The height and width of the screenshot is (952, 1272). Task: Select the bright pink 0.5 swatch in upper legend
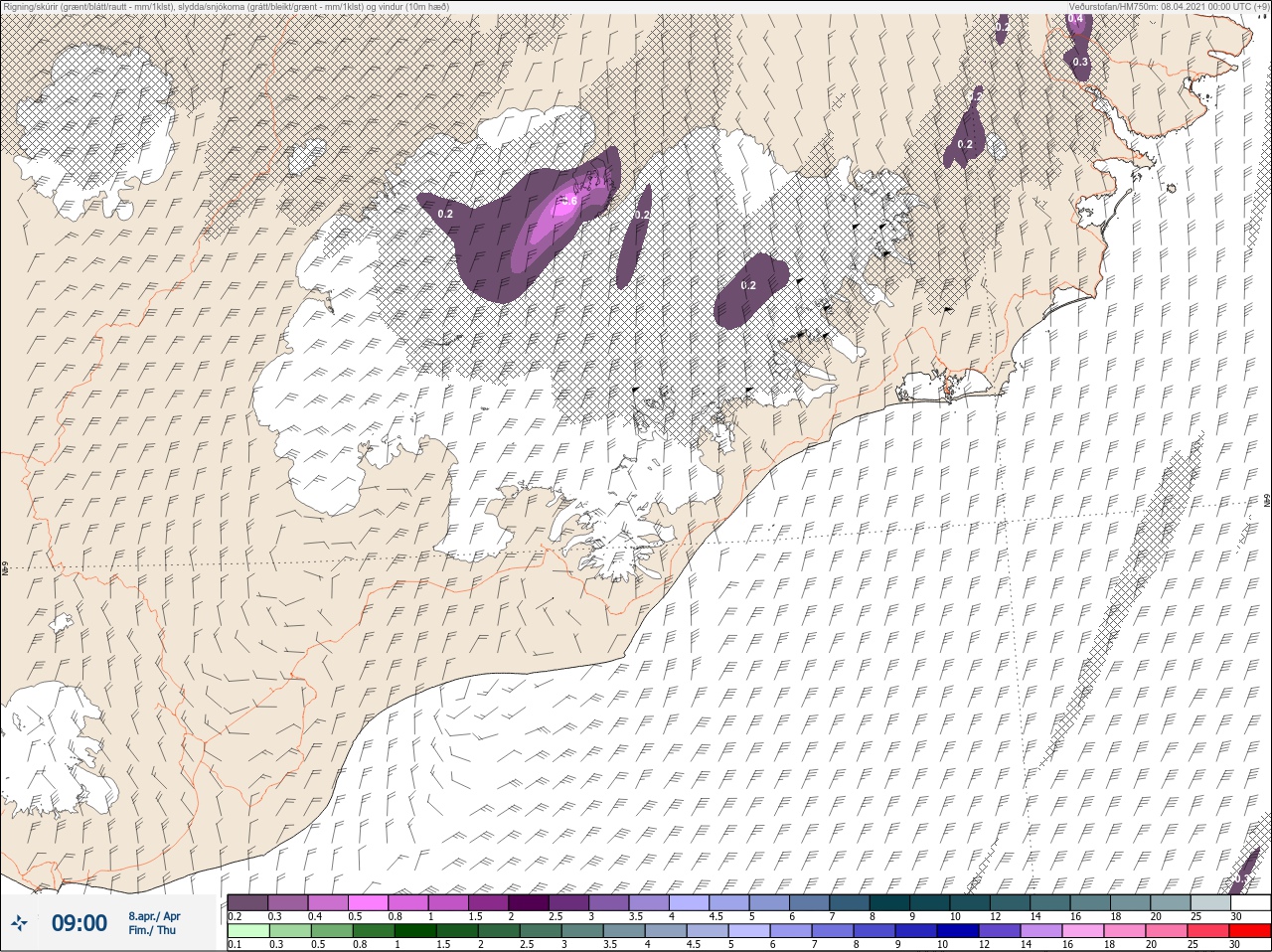368,902
